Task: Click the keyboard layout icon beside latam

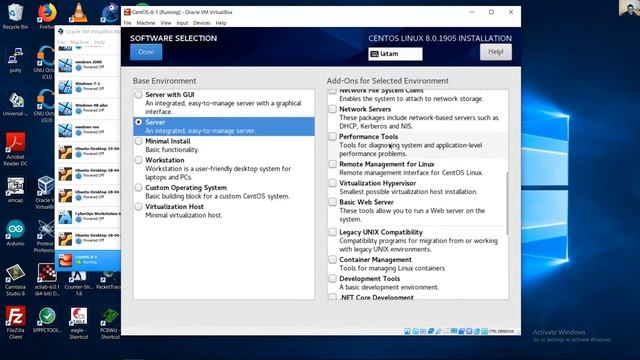Action: tap(374, 54)
